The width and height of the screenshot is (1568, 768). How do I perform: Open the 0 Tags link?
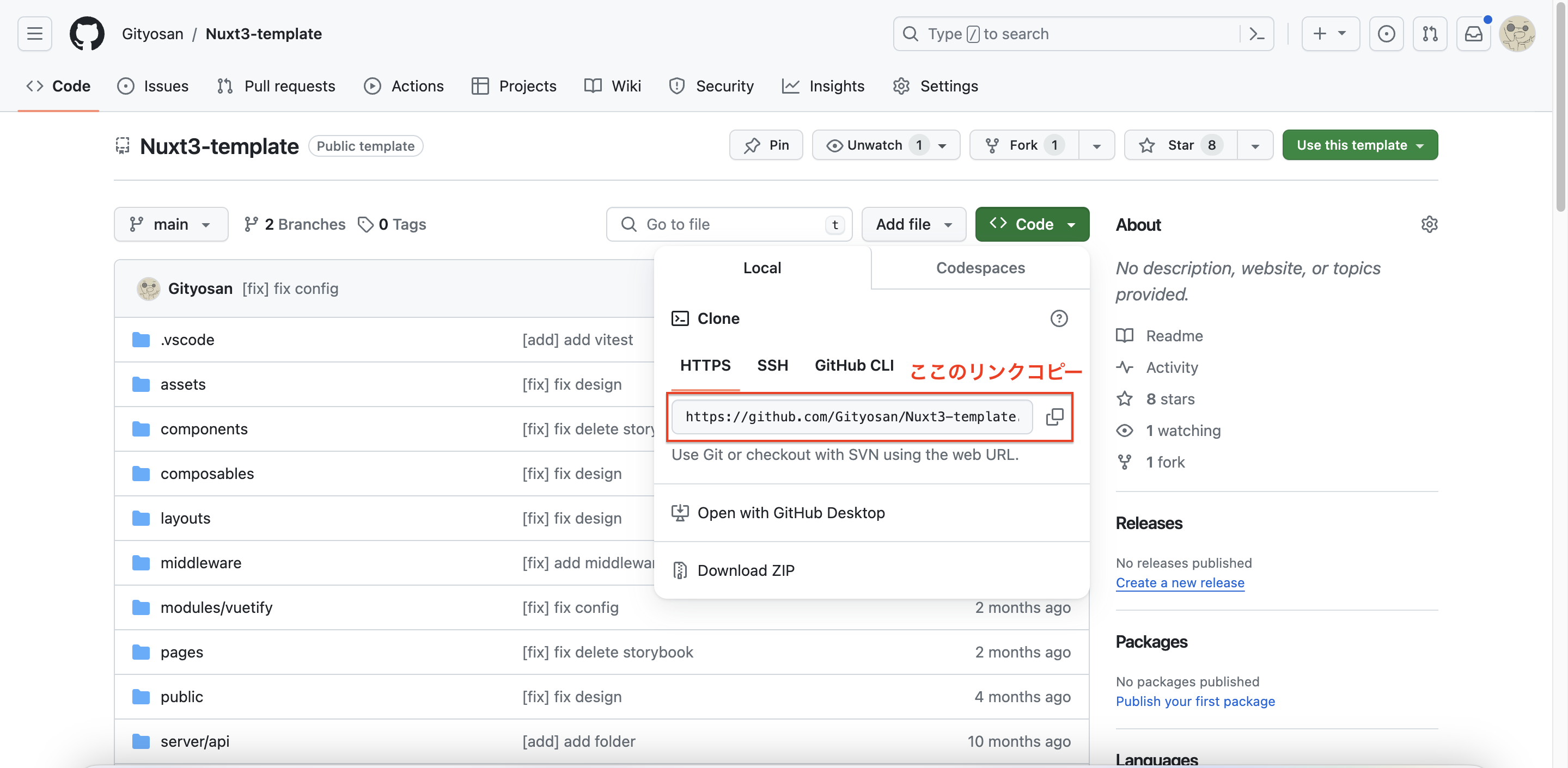392,224
